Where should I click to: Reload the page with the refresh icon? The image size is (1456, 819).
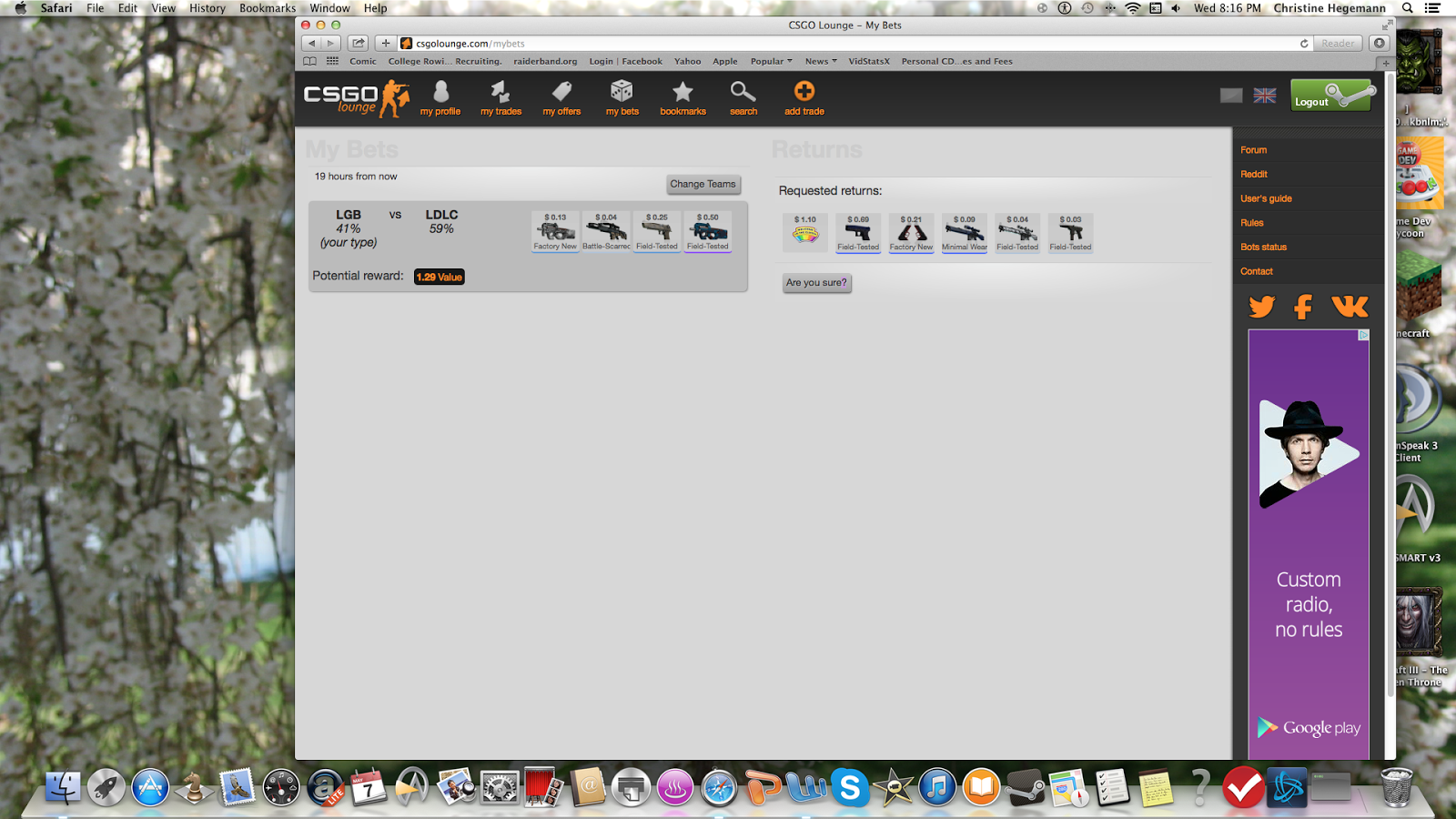[x=1304, y=43]
